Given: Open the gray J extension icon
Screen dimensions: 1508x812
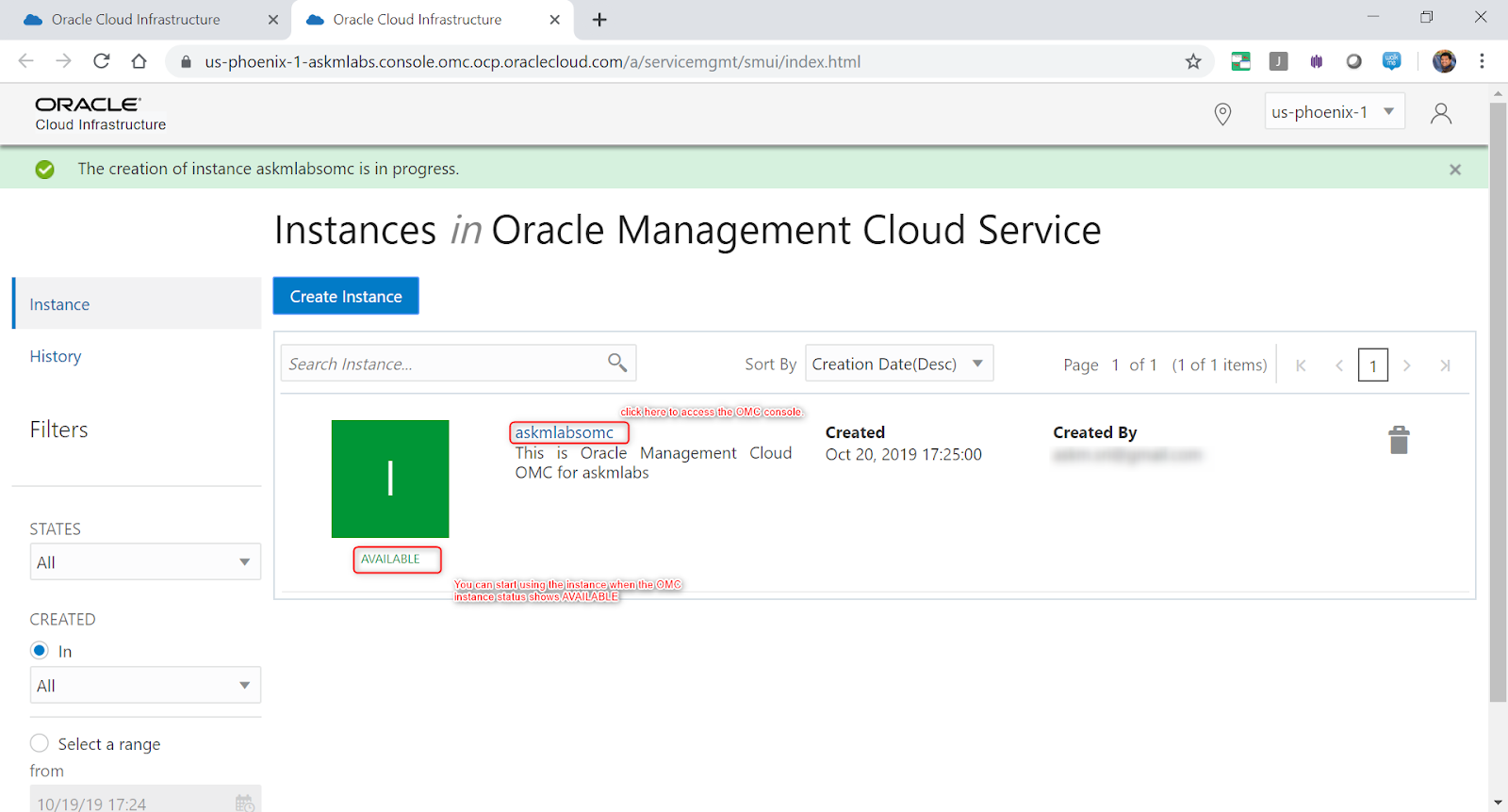Looking at the screenshot, I should pos(1278,61).
